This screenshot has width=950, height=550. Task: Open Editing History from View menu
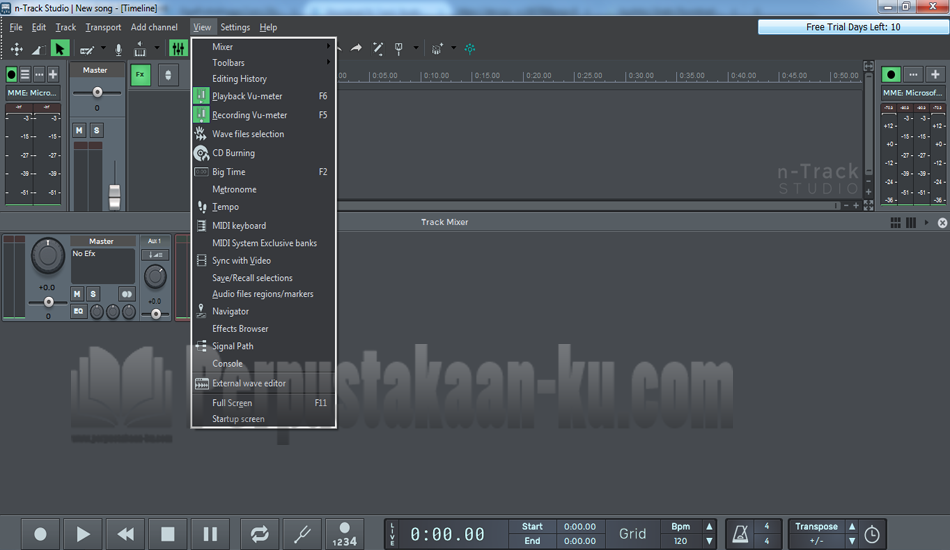[263, 79]
